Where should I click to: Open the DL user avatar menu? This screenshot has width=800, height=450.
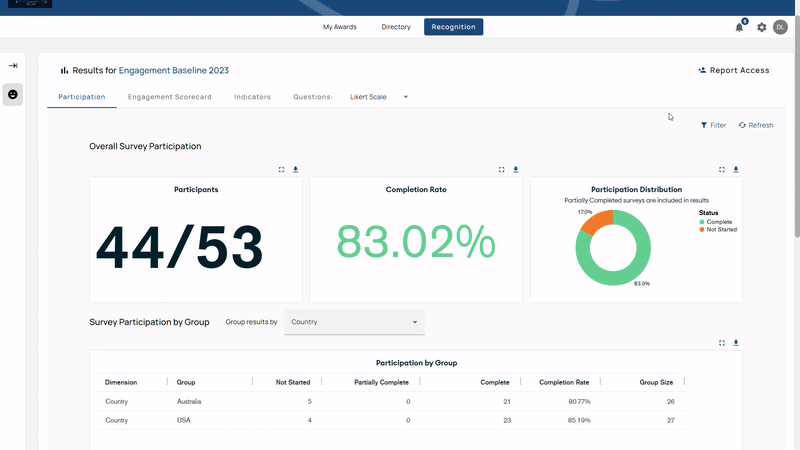780,27
